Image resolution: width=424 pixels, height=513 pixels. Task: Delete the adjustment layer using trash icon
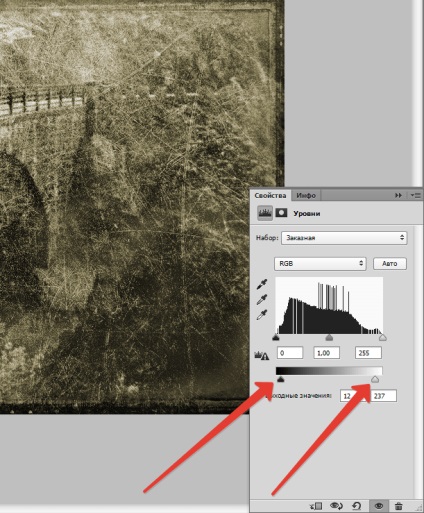398,506
